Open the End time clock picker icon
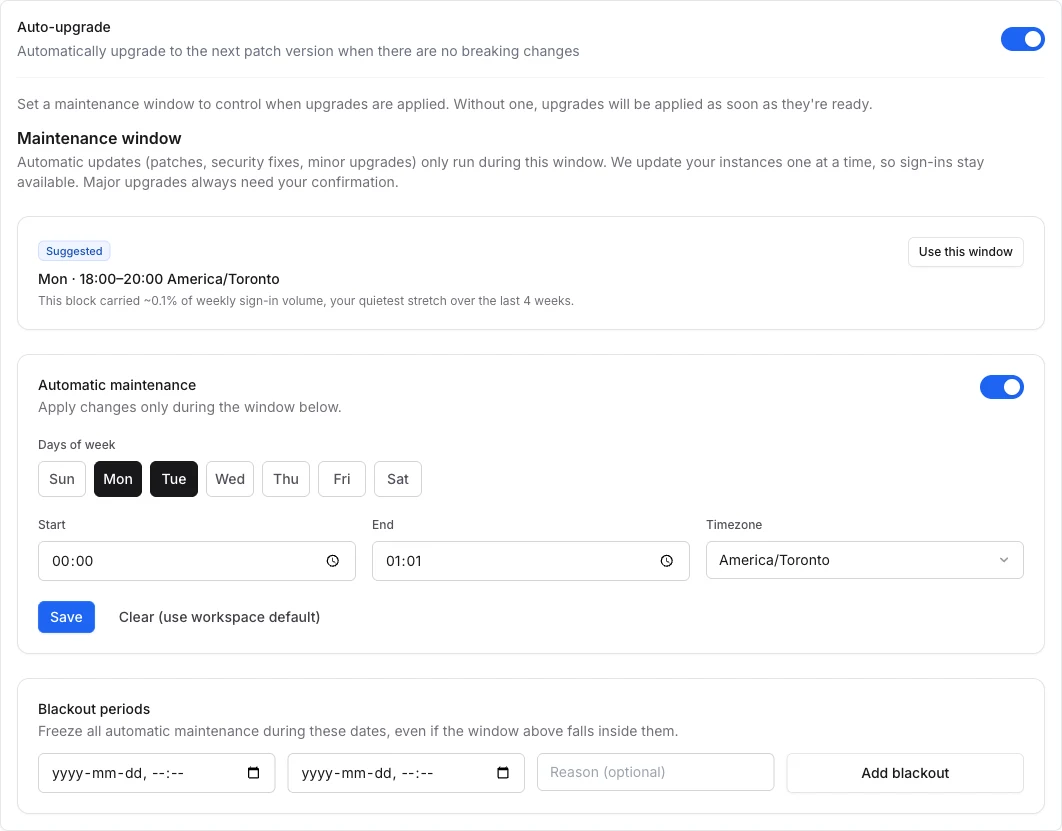The image size is (1062, 831). [666, 561]
